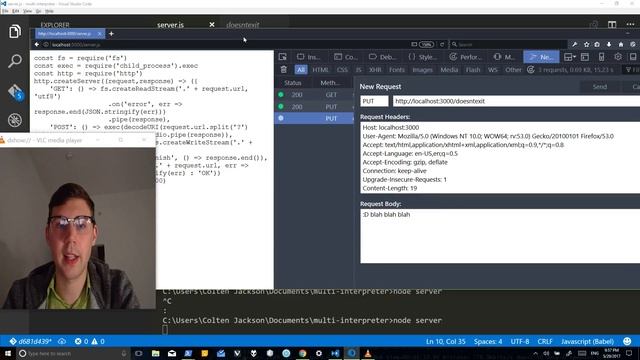640x360 pixels.
Task: Toggle the Media network filter
Action: tap(449, 70)
